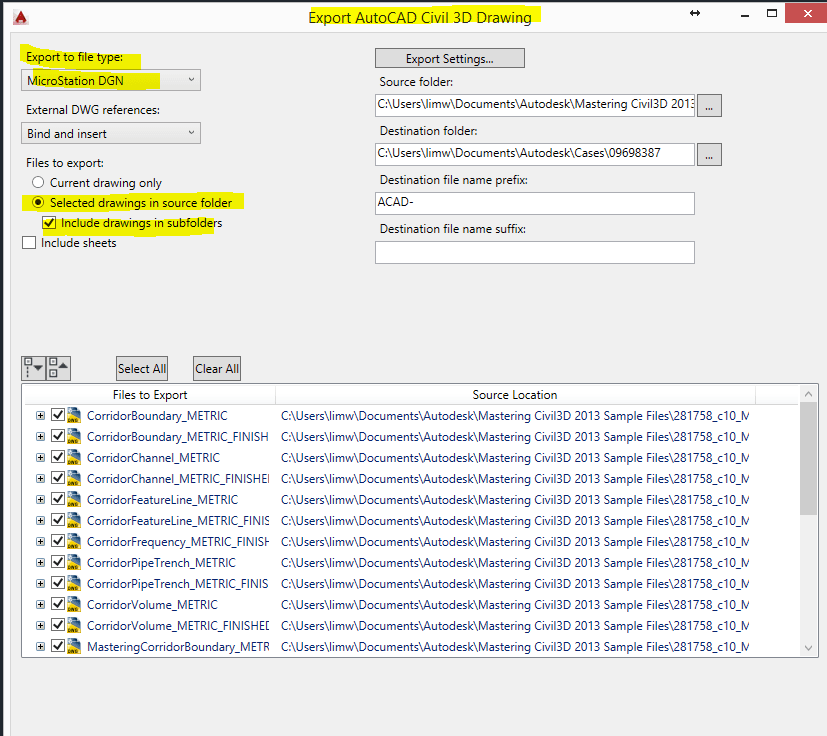Uncheck the CorridorBoundary_METRIC file checkbox
This screenshot has width=827, height=736.
click(x=58, y=415)
